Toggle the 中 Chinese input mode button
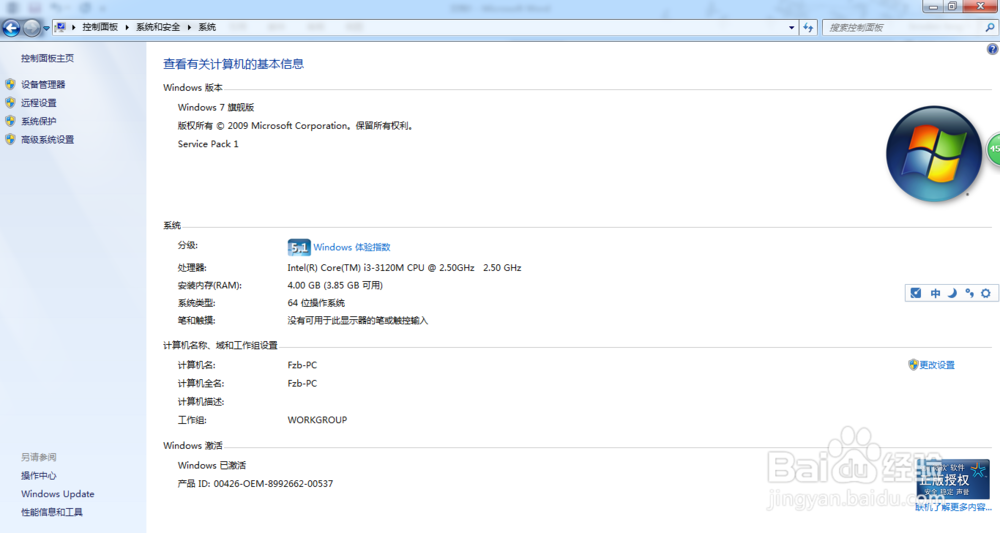Screen dimensions: 1000x533 click(x=935, y=293)
